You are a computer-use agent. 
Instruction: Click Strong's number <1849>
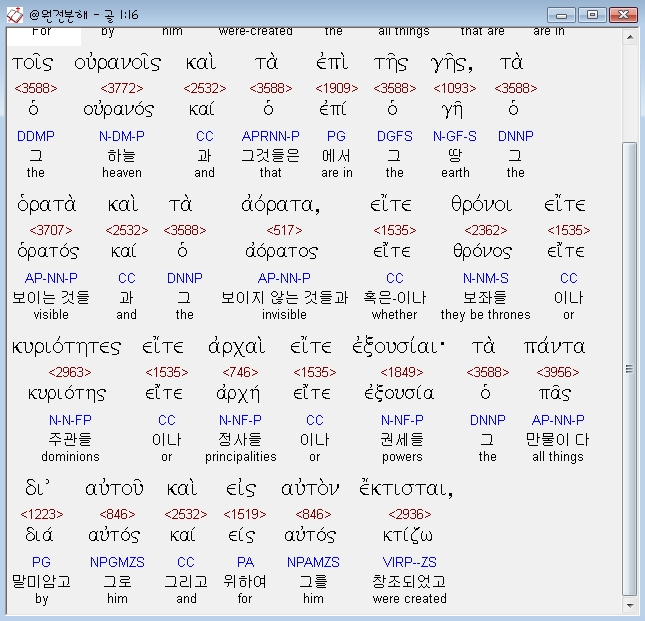coord(401,372)
